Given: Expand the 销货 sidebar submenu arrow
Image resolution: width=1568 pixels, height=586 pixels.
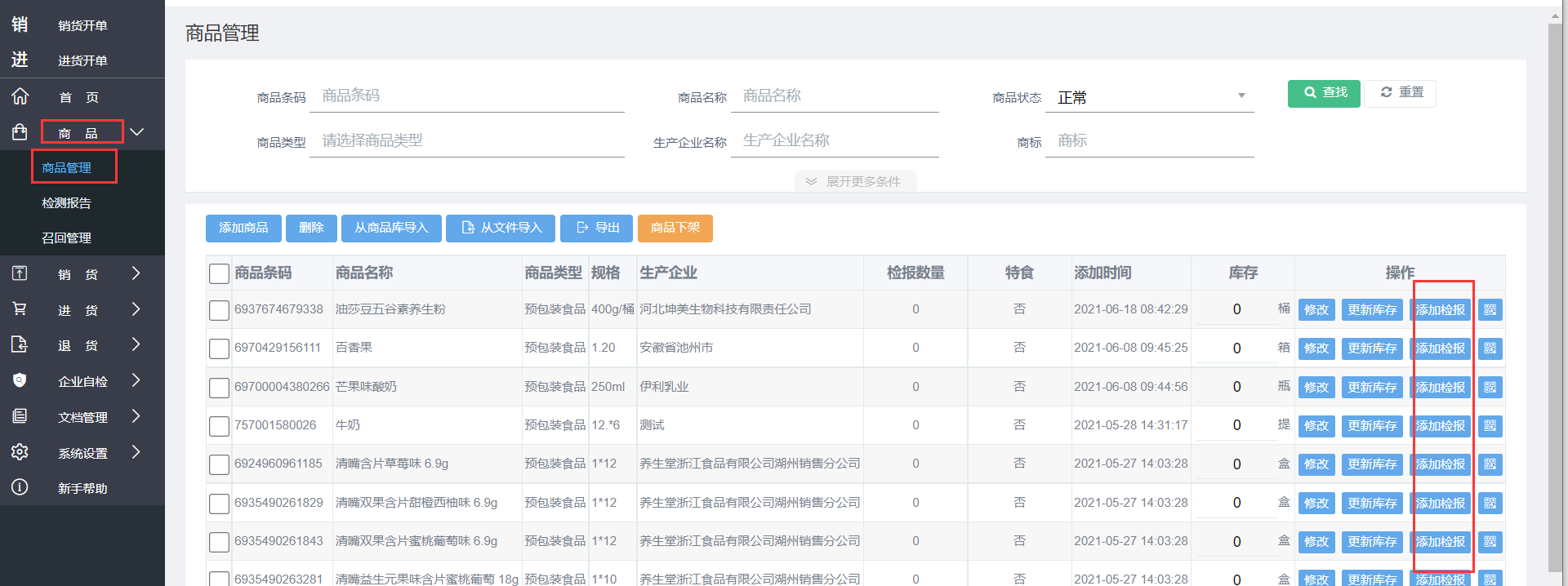Looking at the screenshot, I should tap(136, 273).
